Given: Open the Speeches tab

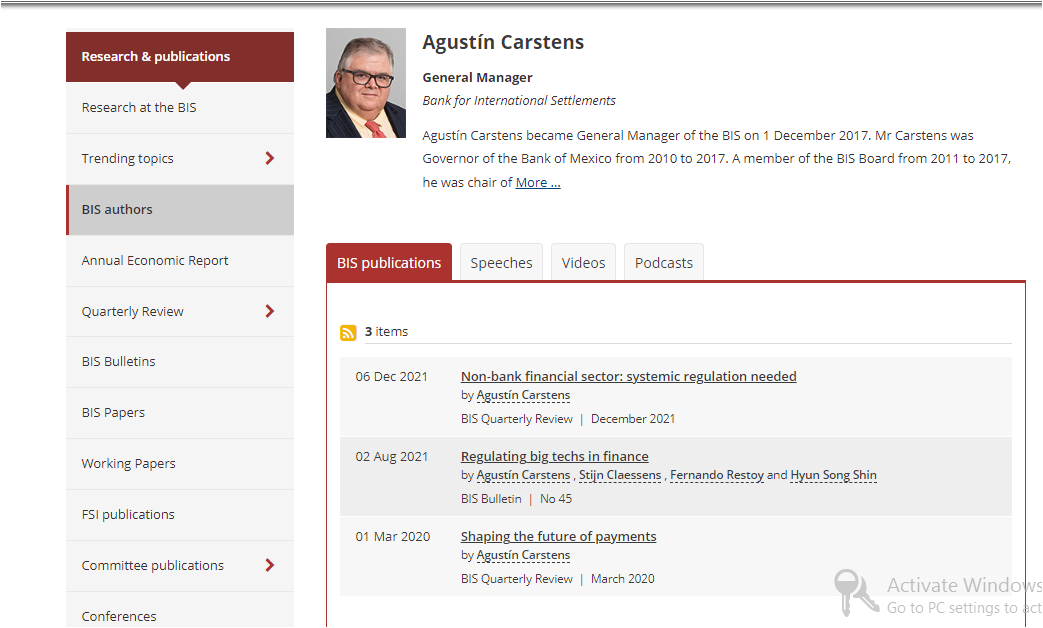Looking at the screenshot, I should click(x=502, y=263).
